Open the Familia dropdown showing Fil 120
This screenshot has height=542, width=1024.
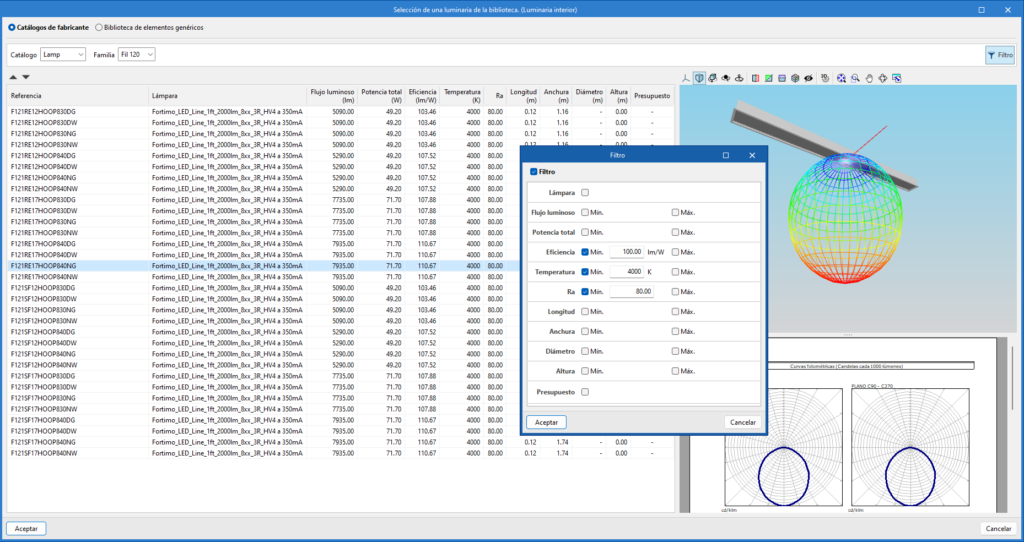[137, 54]
